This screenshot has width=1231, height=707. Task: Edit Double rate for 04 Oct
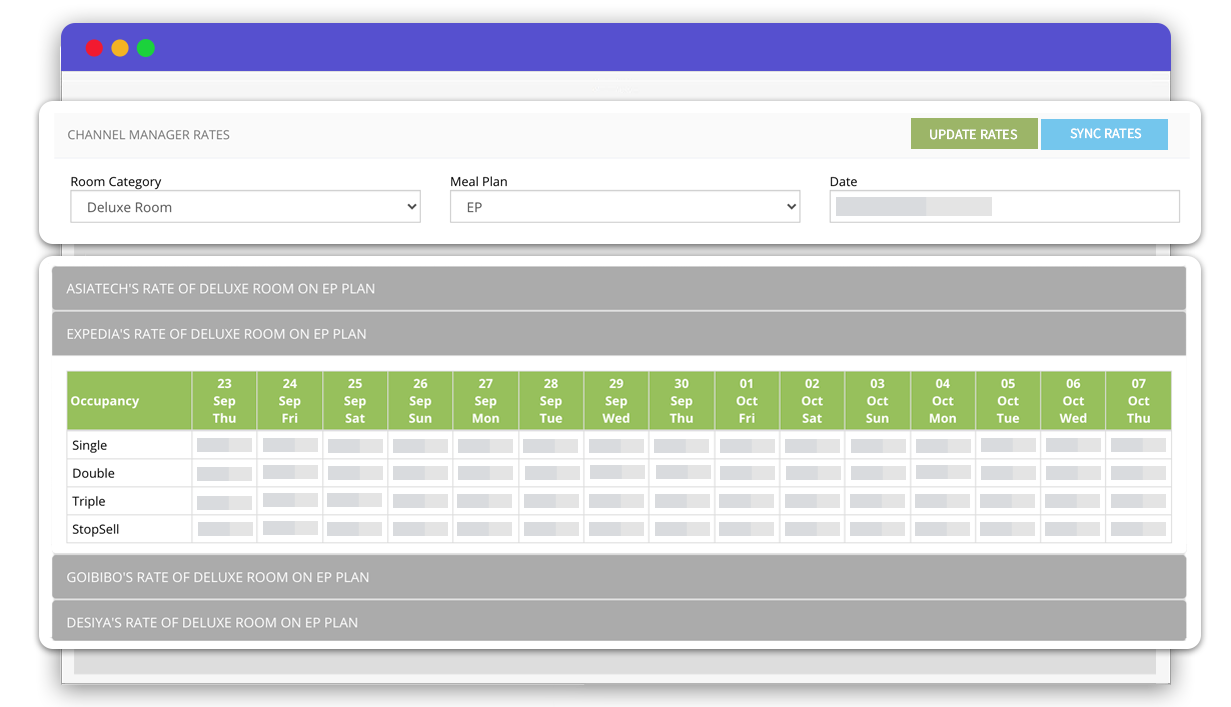(x=943, y=473)
